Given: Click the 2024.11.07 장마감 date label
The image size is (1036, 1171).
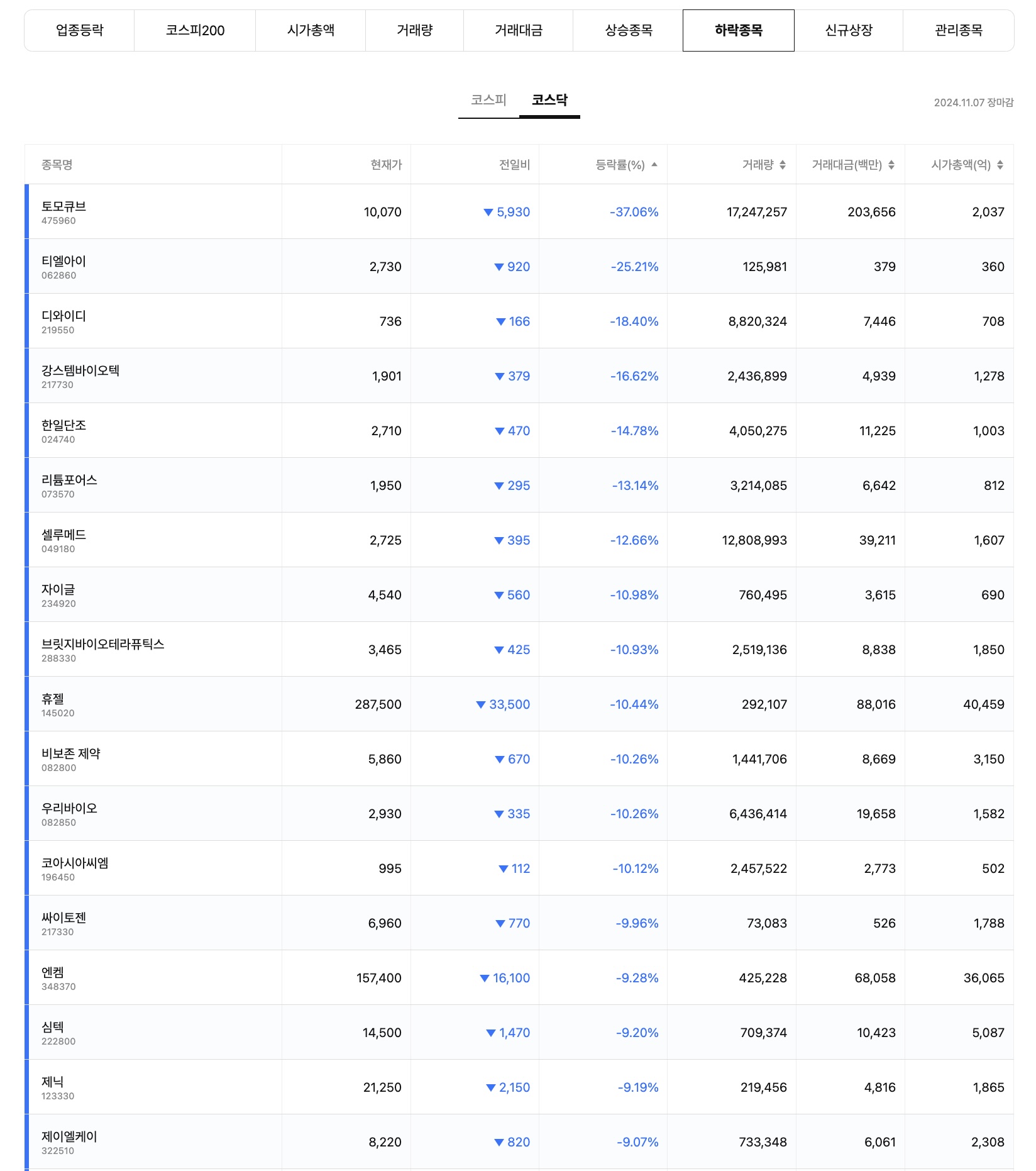Looking at the screenshot, I should point(974,103).
